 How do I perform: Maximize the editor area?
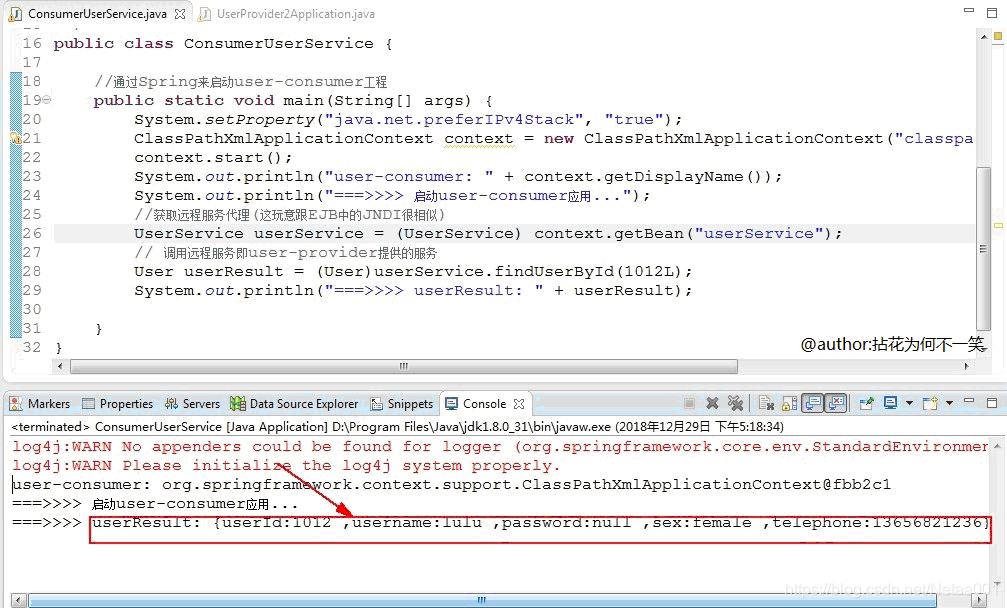tap(992, 13)
